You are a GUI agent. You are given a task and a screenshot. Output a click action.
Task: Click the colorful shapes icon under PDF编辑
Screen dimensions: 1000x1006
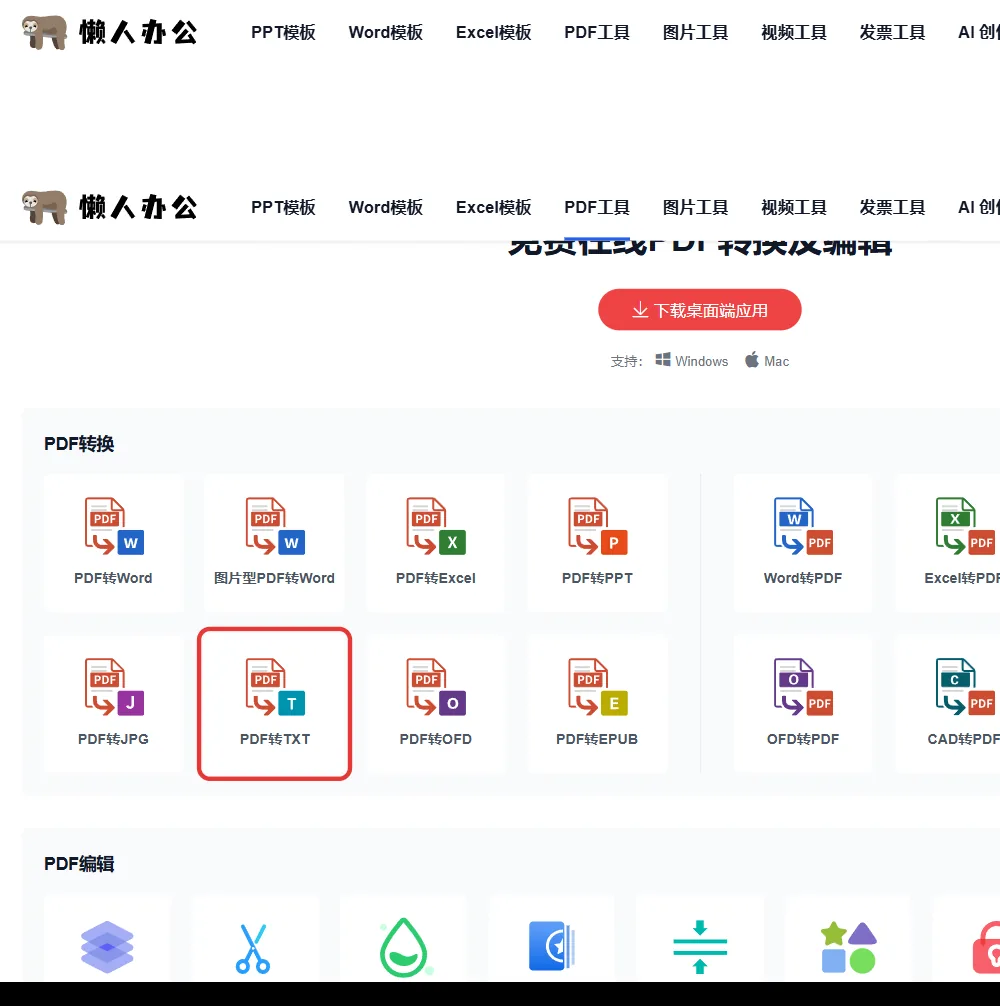pyautogui.click(x=849, y=947)
